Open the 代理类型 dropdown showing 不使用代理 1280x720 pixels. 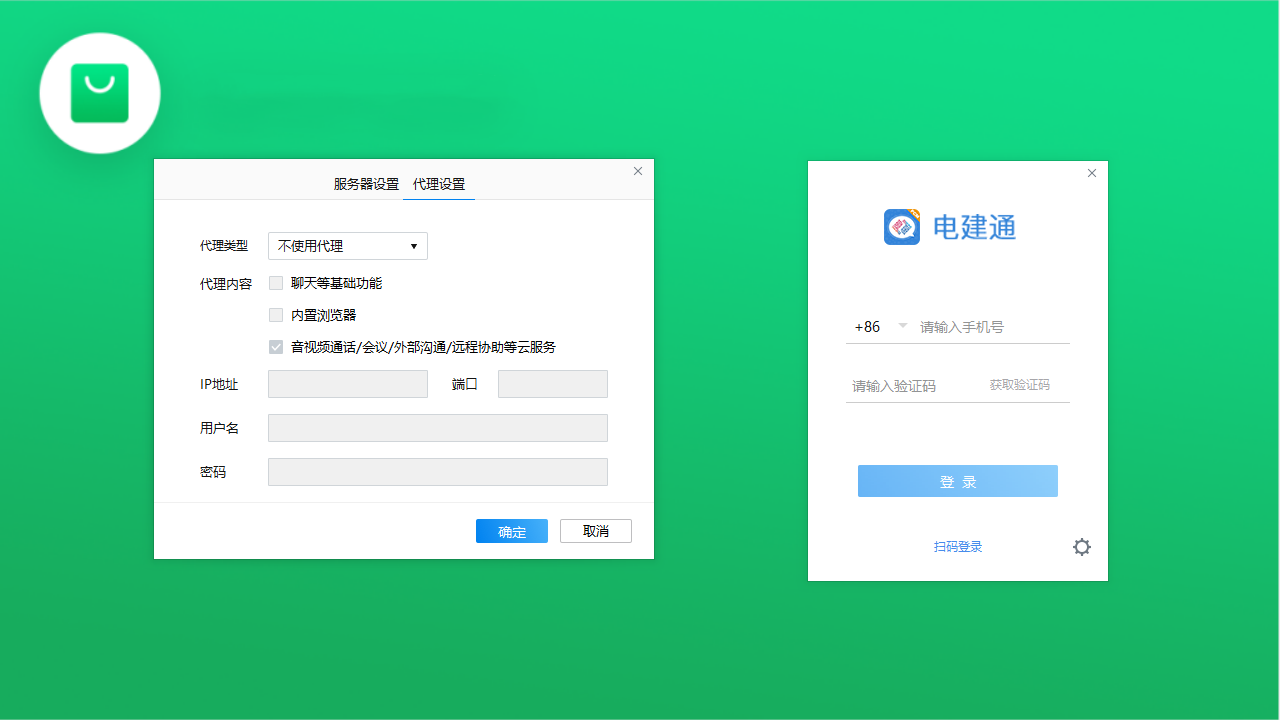[347, 245]
